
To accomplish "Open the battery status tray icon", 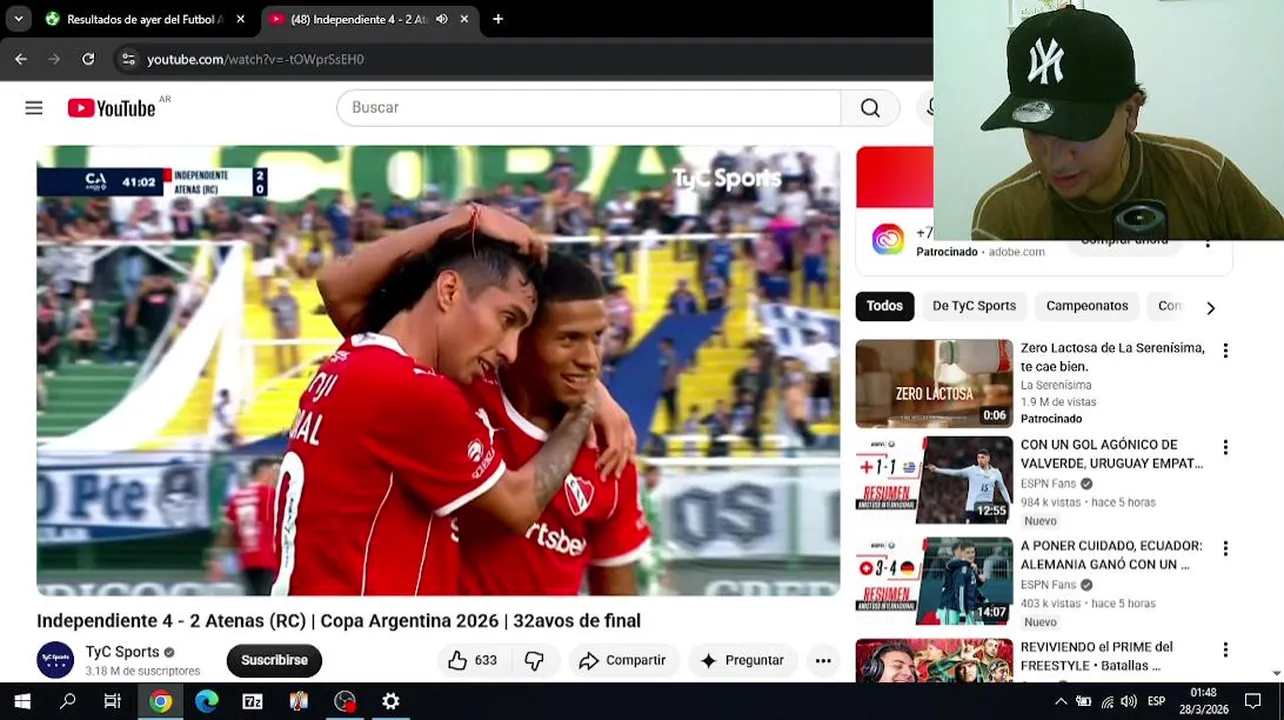I will coord(1084,702).
